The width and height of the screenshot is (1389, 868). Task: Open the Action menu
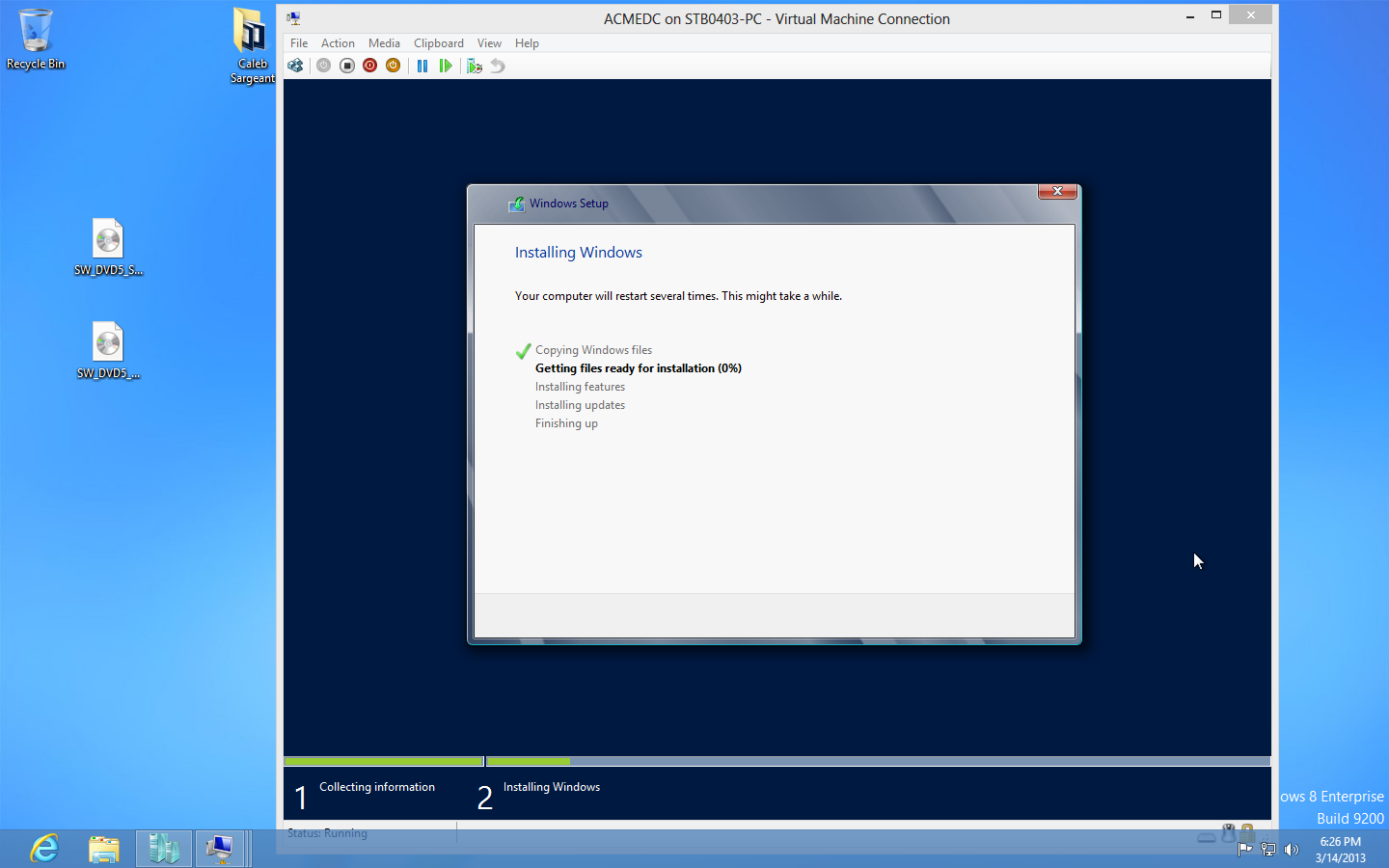coord(338,43)
